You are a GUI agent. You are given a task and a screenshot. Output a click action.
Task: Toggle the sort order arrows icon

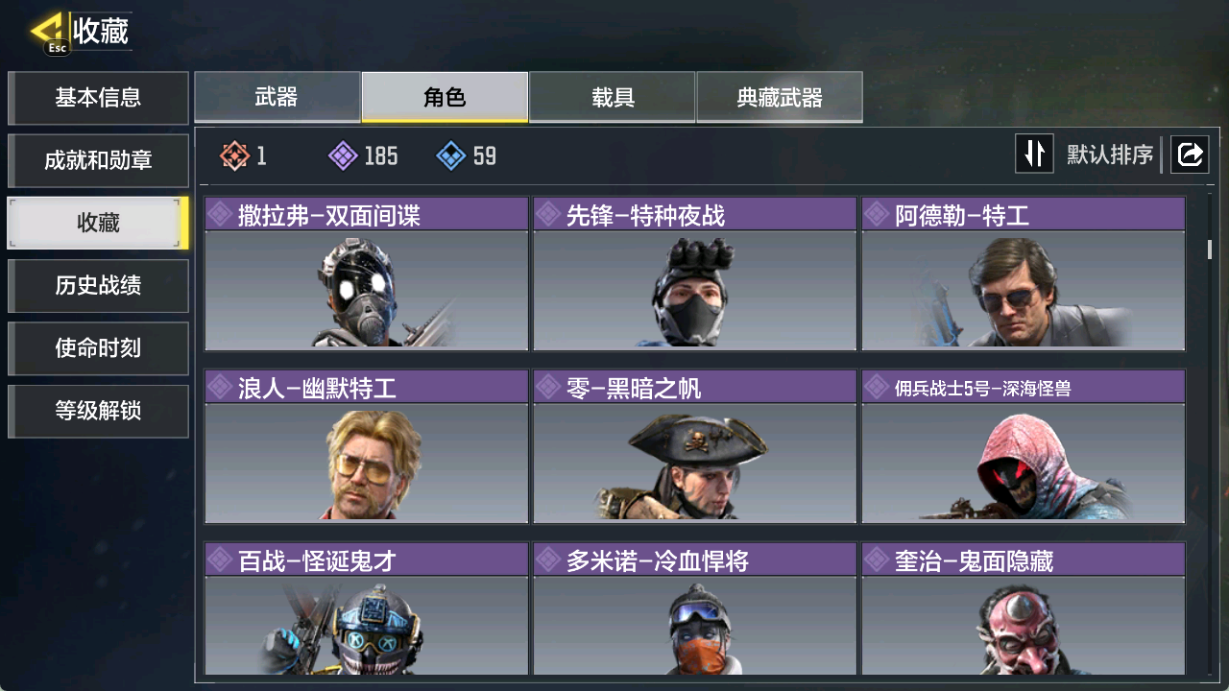coord(1034,155)
